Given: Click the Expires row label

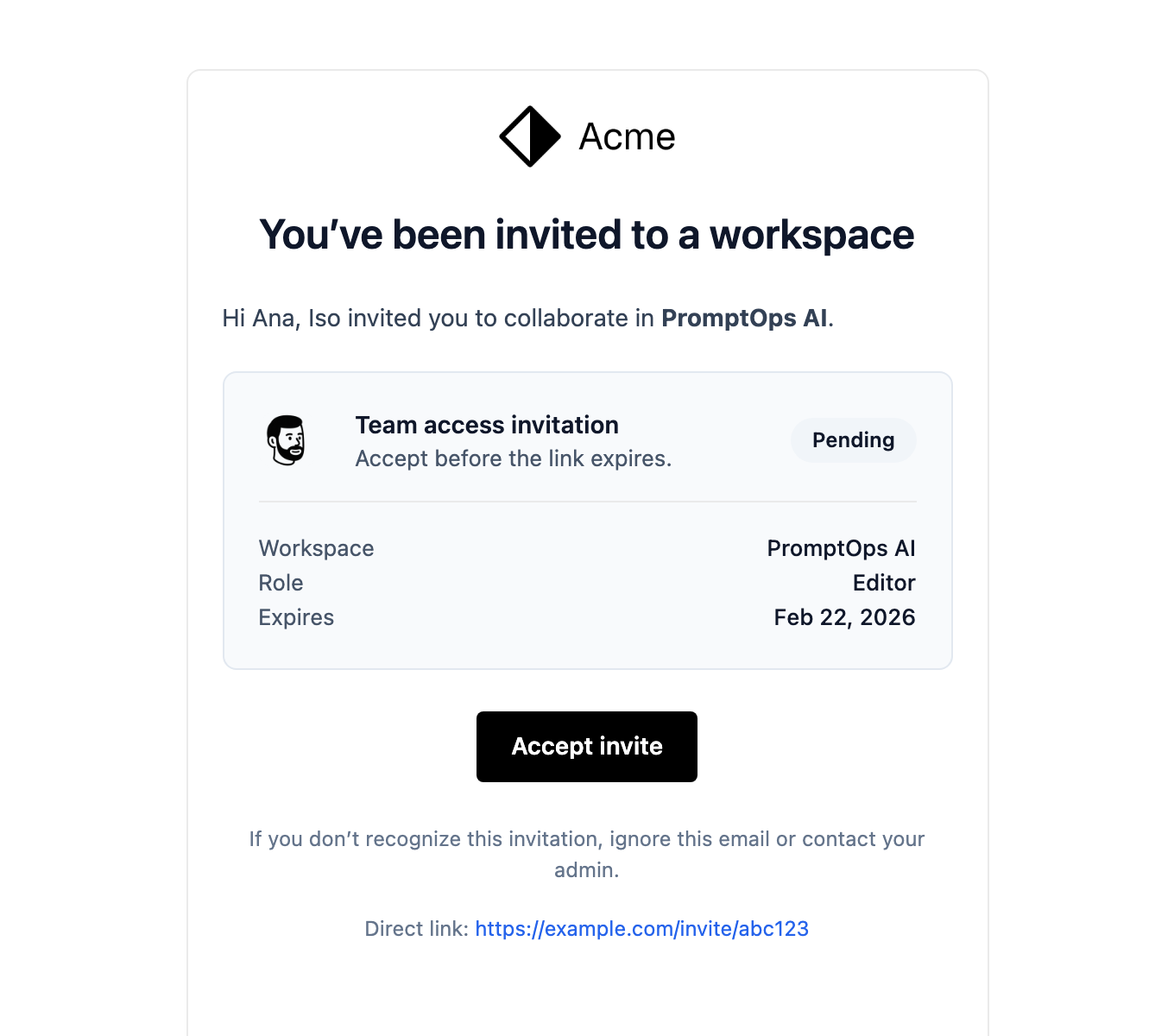Looking at the screenshot, I should 296,617.
